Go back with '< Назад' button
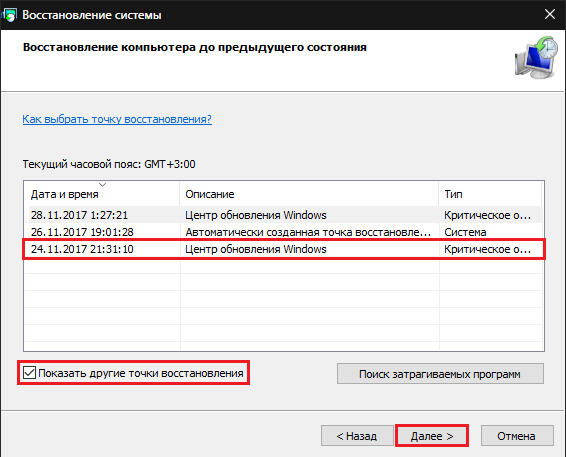 [x=357, y=436]
